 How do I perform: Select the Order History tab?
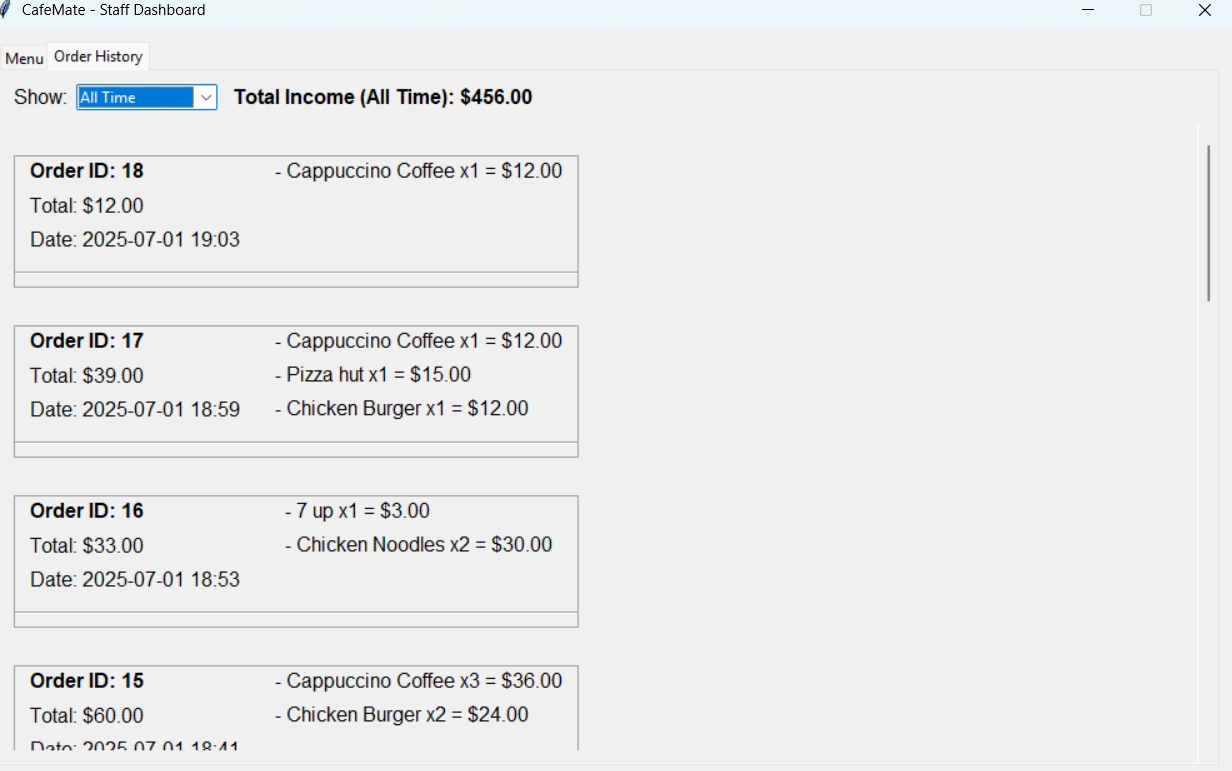click(98, 57)
